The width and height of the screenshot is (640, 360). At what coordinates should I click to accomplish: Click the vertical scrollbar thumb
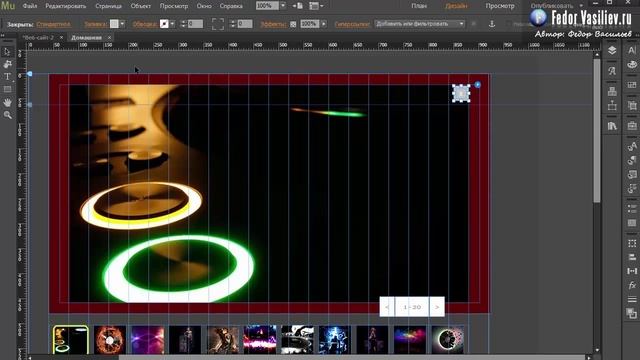point(597,131)
